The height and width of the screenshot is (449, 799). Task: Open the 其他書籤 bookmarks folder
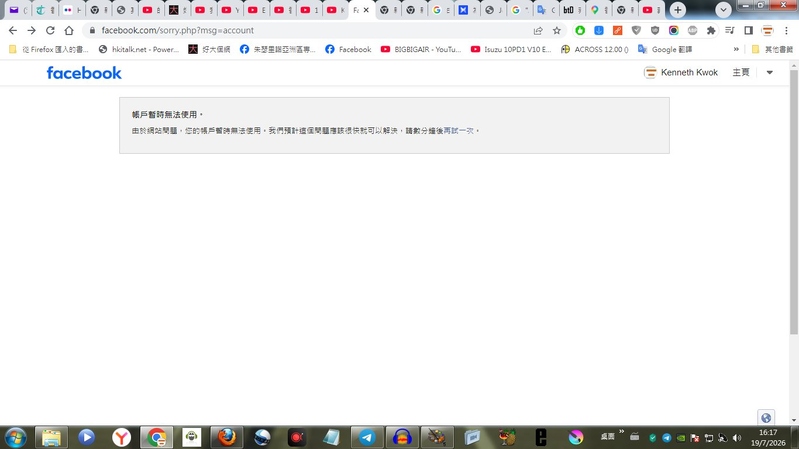point(773,49)
